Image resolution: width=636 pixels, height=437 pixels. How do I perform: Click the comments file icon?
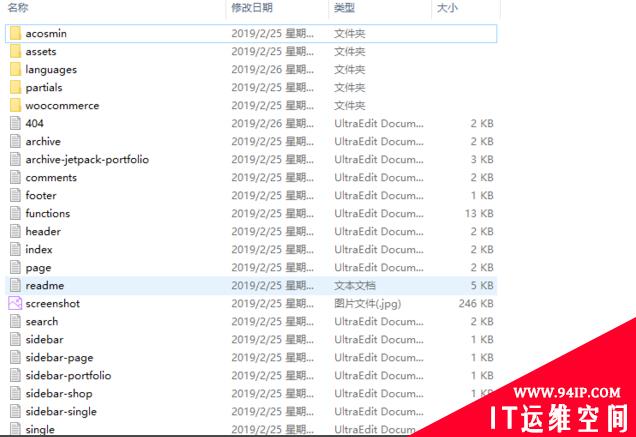click(15, 177)
